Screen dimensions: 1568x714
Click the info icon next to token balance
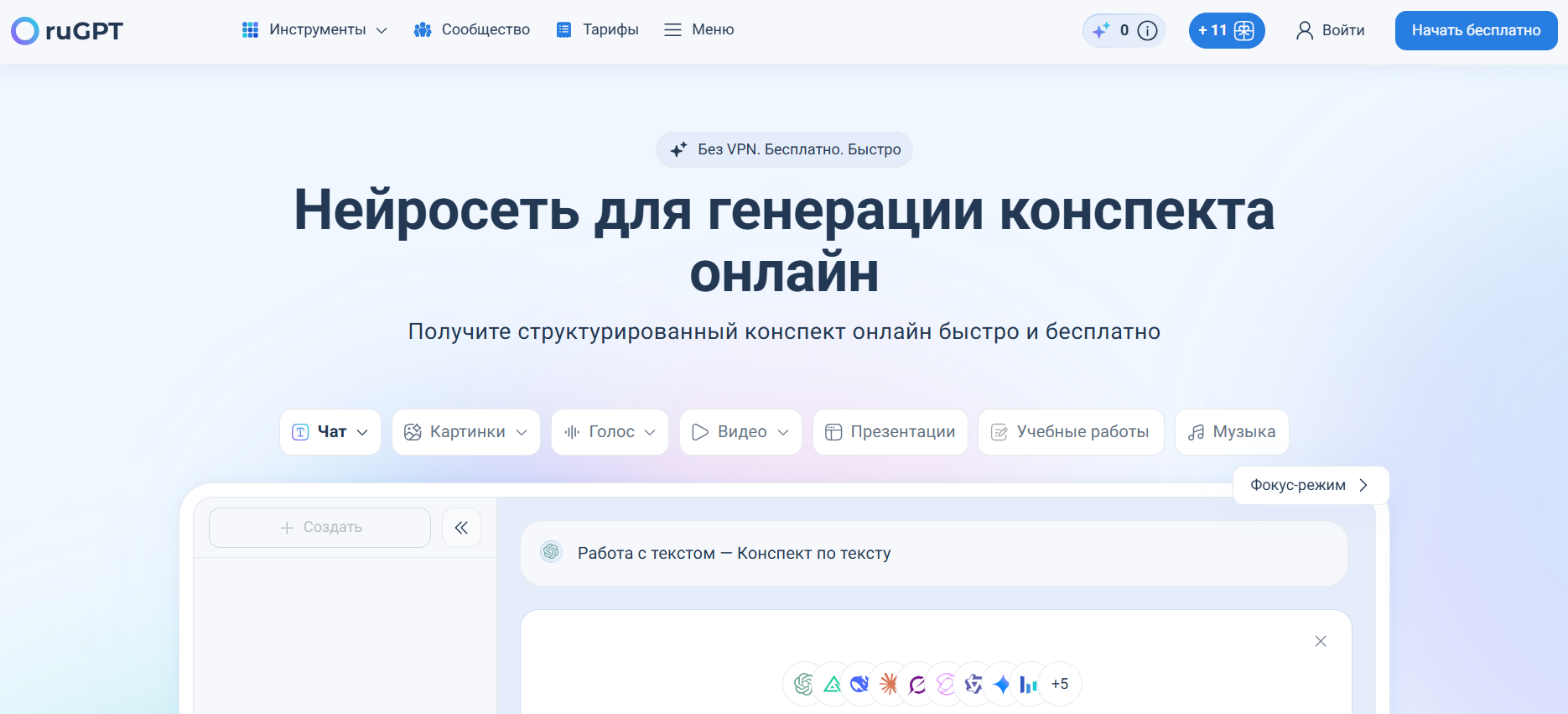coord(1147,31)
